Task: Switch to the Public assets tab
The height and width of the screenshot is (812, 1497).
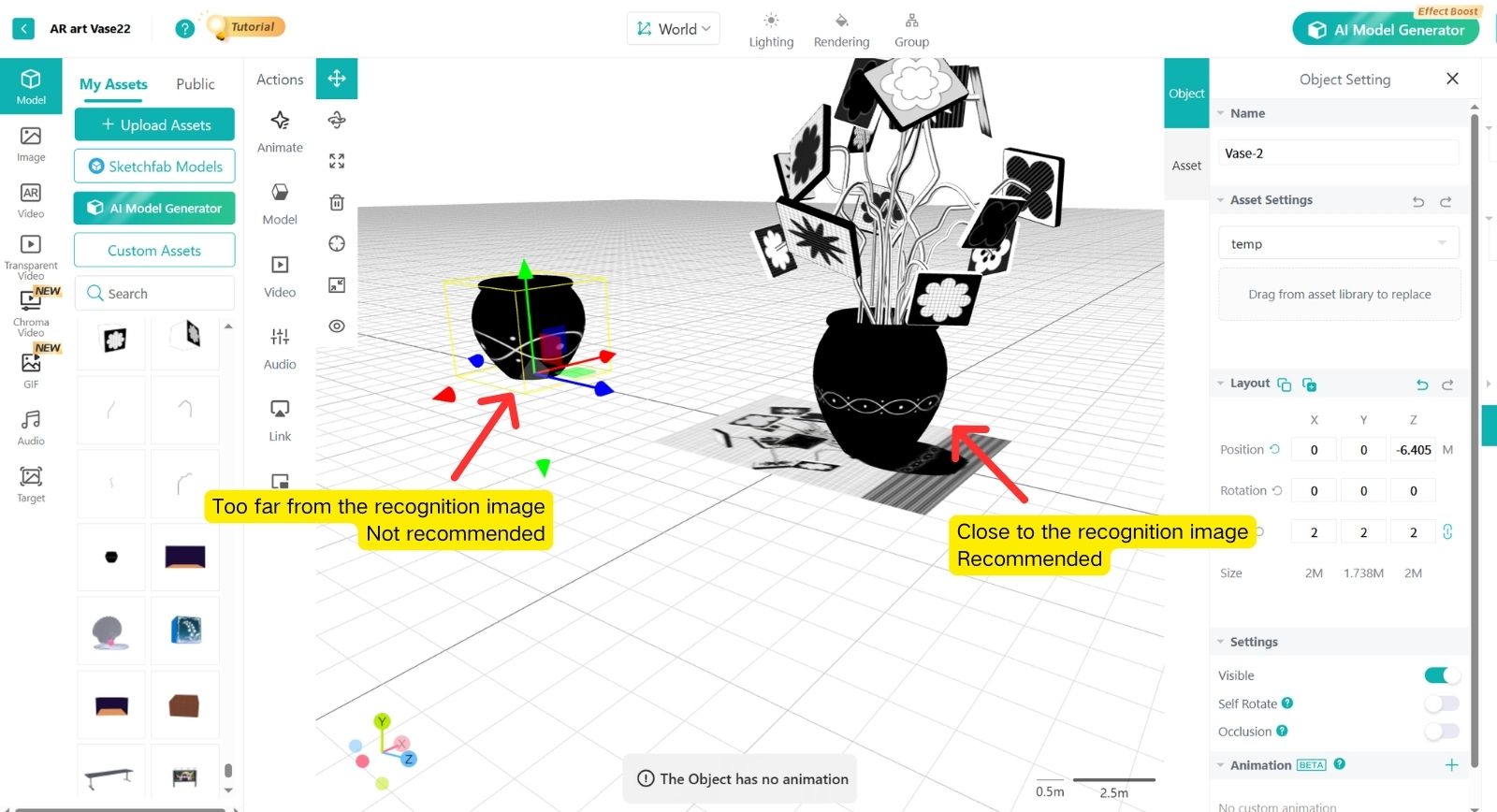Action: (195, 84)
